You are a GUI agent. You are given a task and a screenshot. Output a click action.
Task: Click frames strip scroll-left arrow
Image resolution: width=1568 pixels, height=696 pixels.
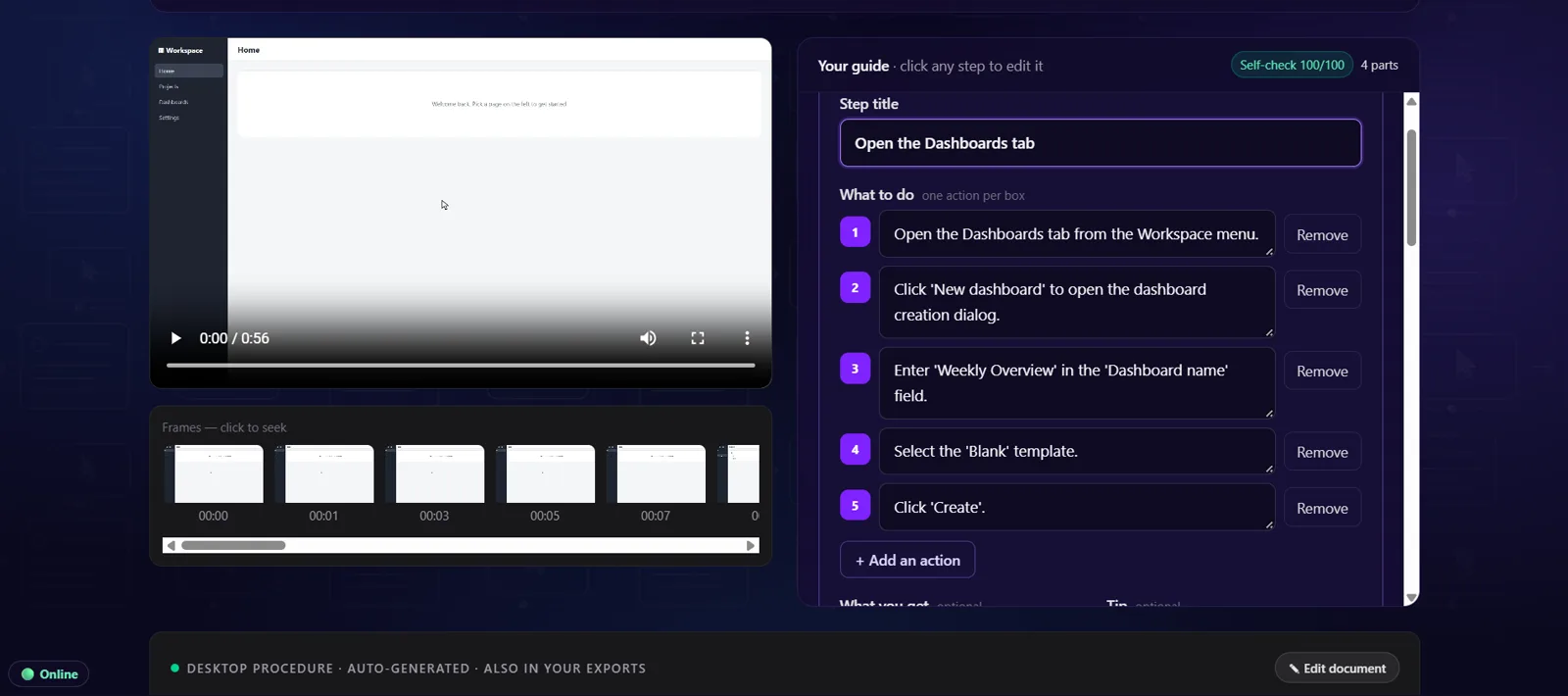pos(171,545)
